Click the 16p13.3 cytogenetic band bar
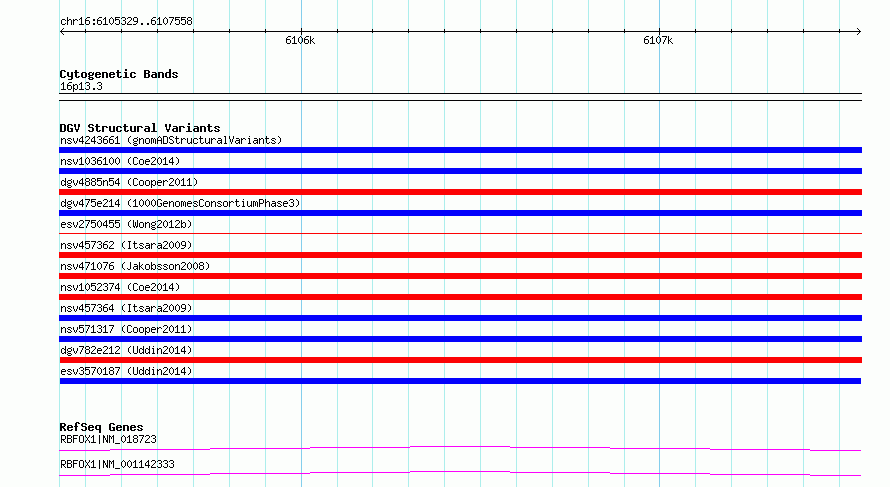 (460, 97)
